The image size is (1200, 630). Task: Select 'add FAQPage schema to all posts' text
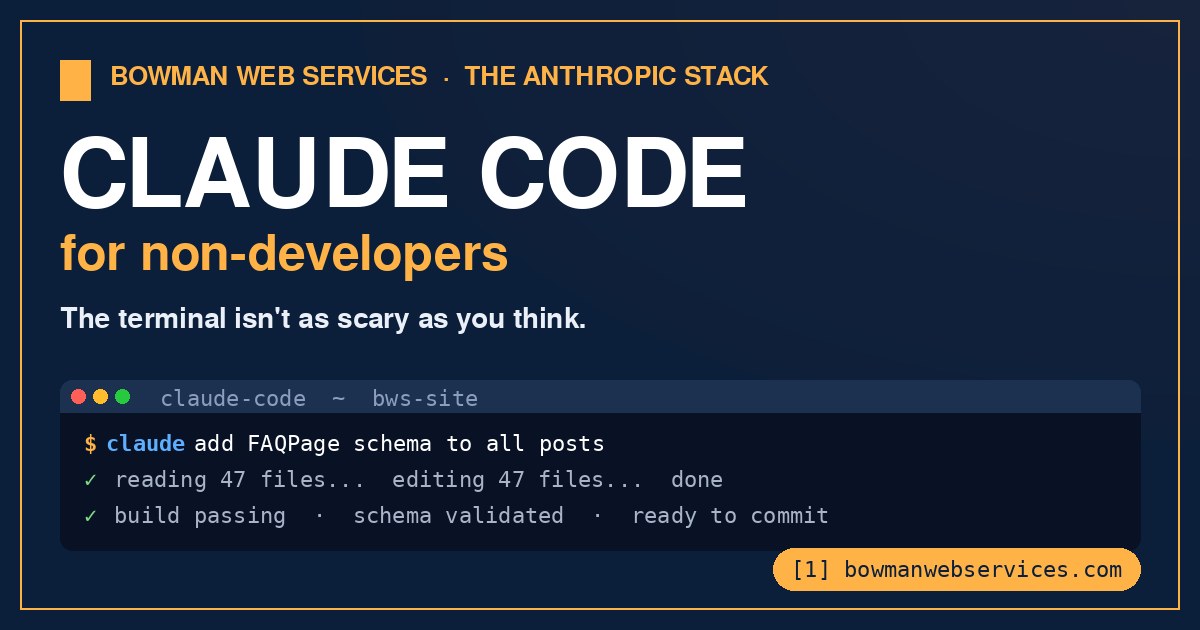click(399, 443)
